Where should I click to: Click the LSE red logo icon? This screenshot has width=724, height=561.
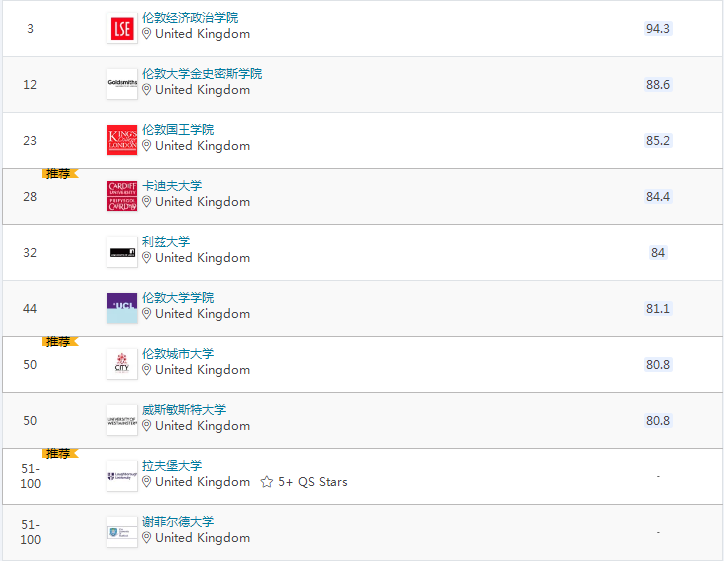coord(122,28)
